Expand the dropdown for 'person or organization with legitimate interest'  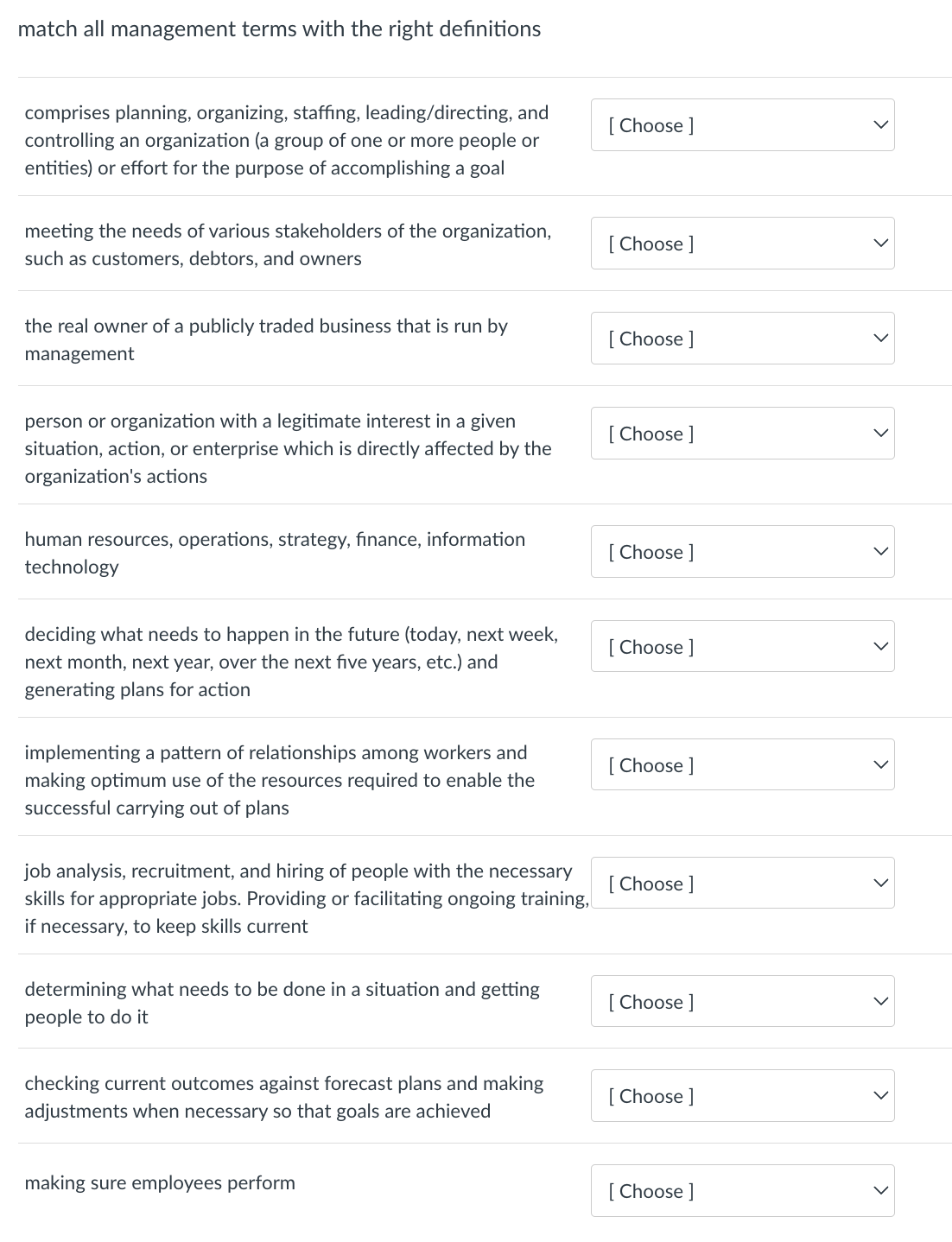pyautogui.click(x=742, y=434)
